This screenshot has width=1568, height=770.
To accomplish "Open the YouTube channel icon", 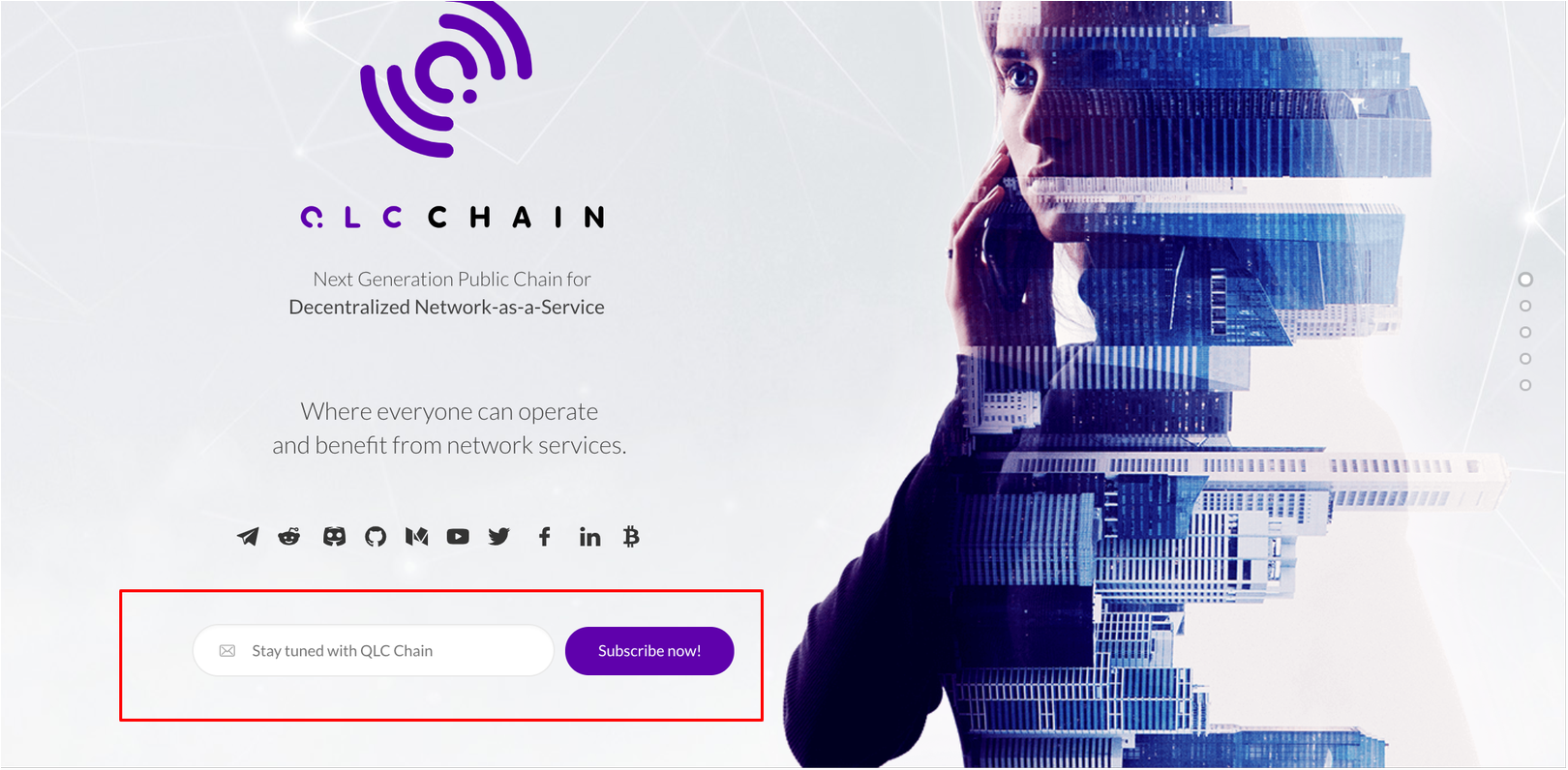I will tap(458, 536).
